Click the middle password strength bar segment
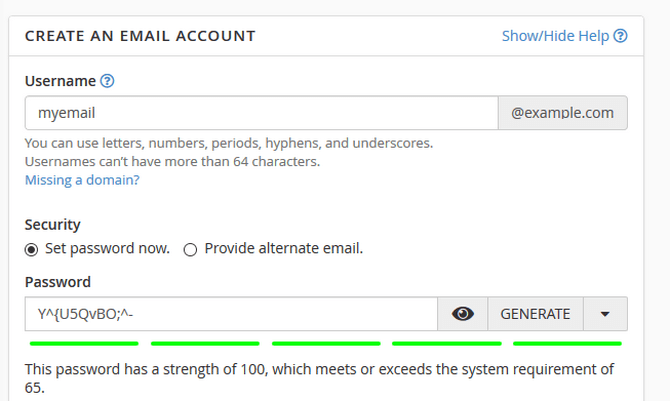This screenshot has width=670, height=401. (x=326, y=343)
